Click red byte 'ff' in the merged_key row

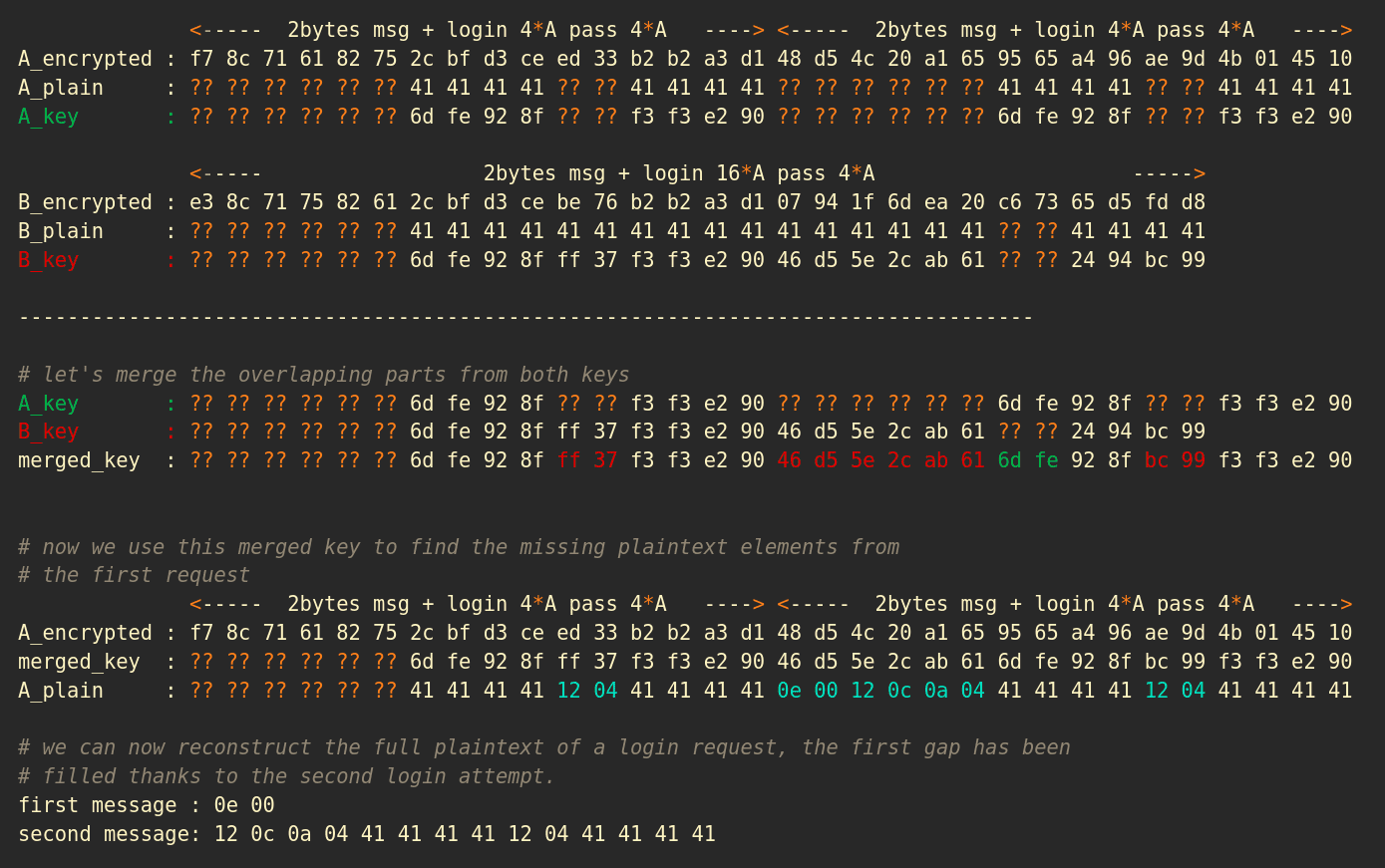click(x=569, y=460)
